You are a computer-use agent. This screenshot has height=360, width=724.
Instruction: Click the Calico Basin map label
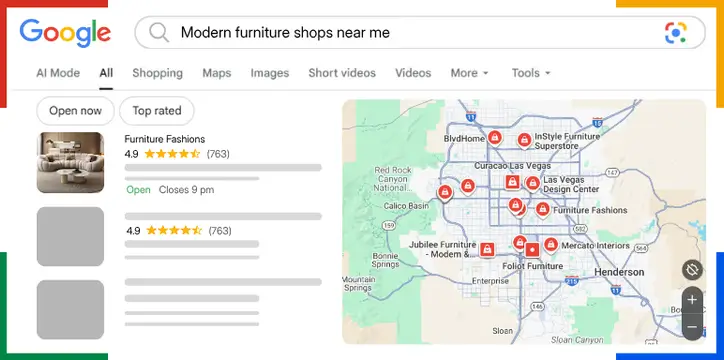[x=406, y=206]
